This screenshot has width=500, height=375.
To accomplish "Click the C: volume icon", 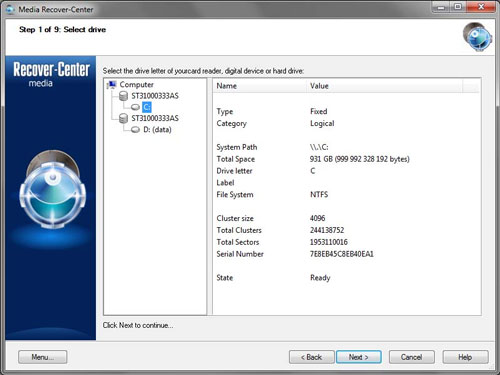I will [x=135, y=107].
